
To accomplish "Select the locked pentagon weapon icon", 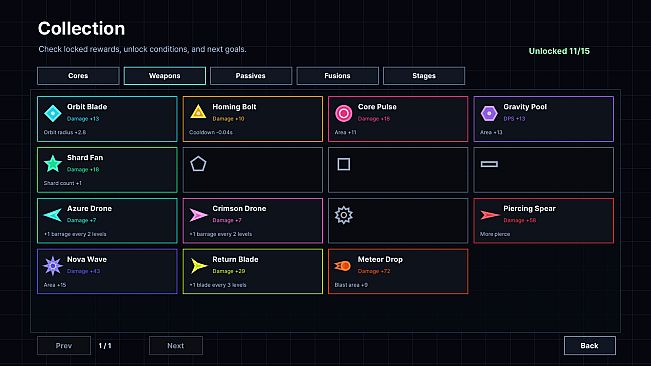I will [198, 164].
